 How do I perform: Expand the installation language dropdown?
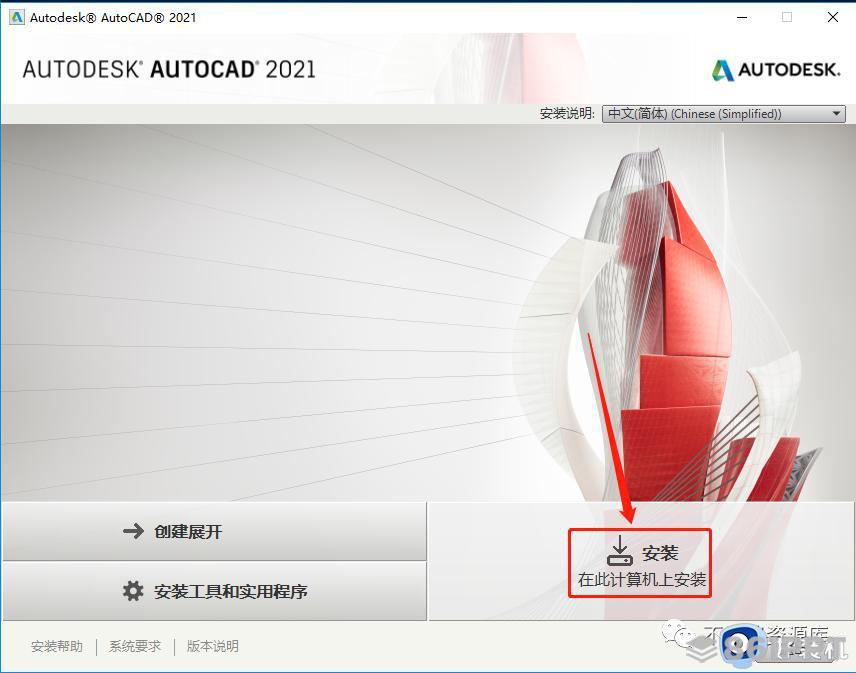pos(723,114)
